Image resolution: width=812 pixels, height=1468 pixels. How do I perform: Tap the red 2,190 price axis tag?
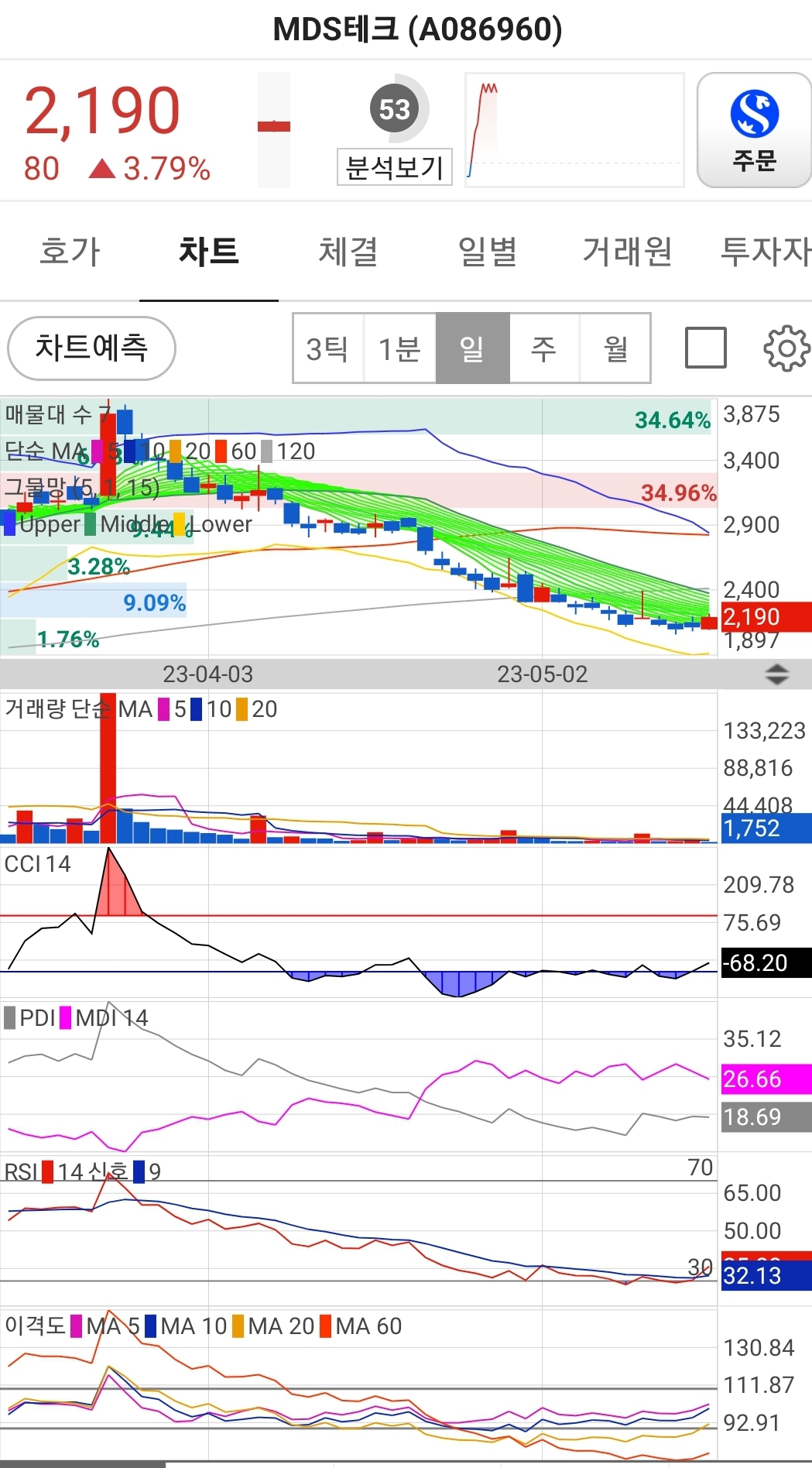coord(766,617)
